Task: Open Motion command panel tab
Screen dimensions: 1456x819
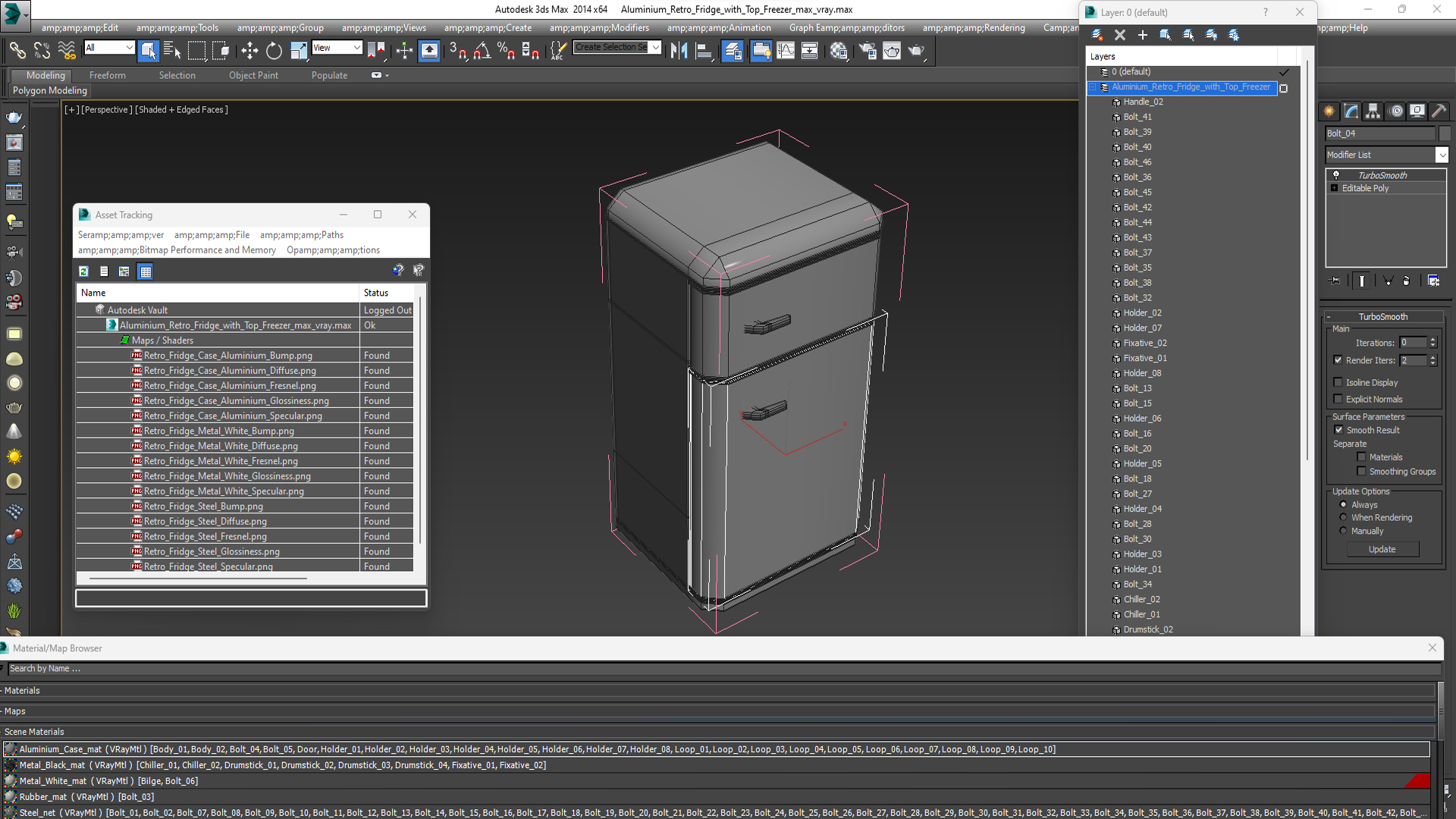Action: coord(1396,111)
